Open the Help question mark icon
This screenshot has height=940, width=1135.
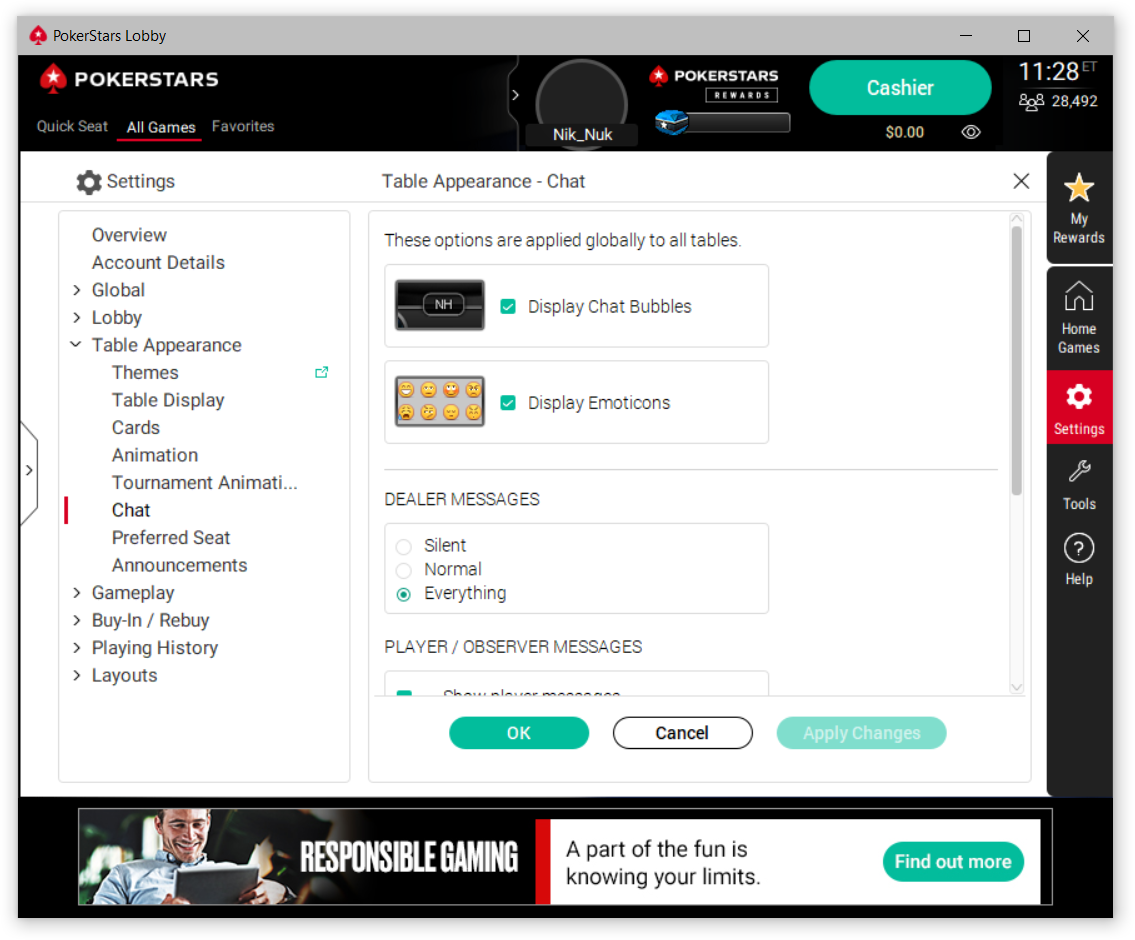point(1078,548)
